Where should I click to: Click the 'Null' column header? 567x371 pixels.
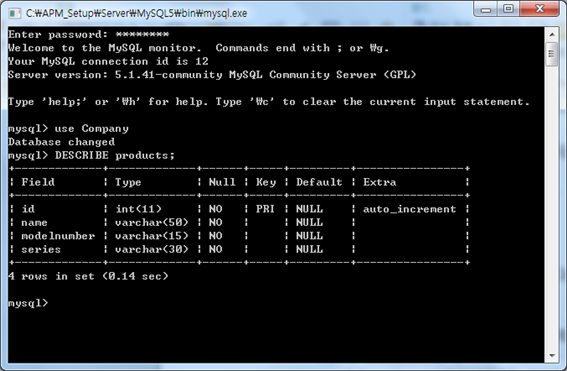point(222,182)
